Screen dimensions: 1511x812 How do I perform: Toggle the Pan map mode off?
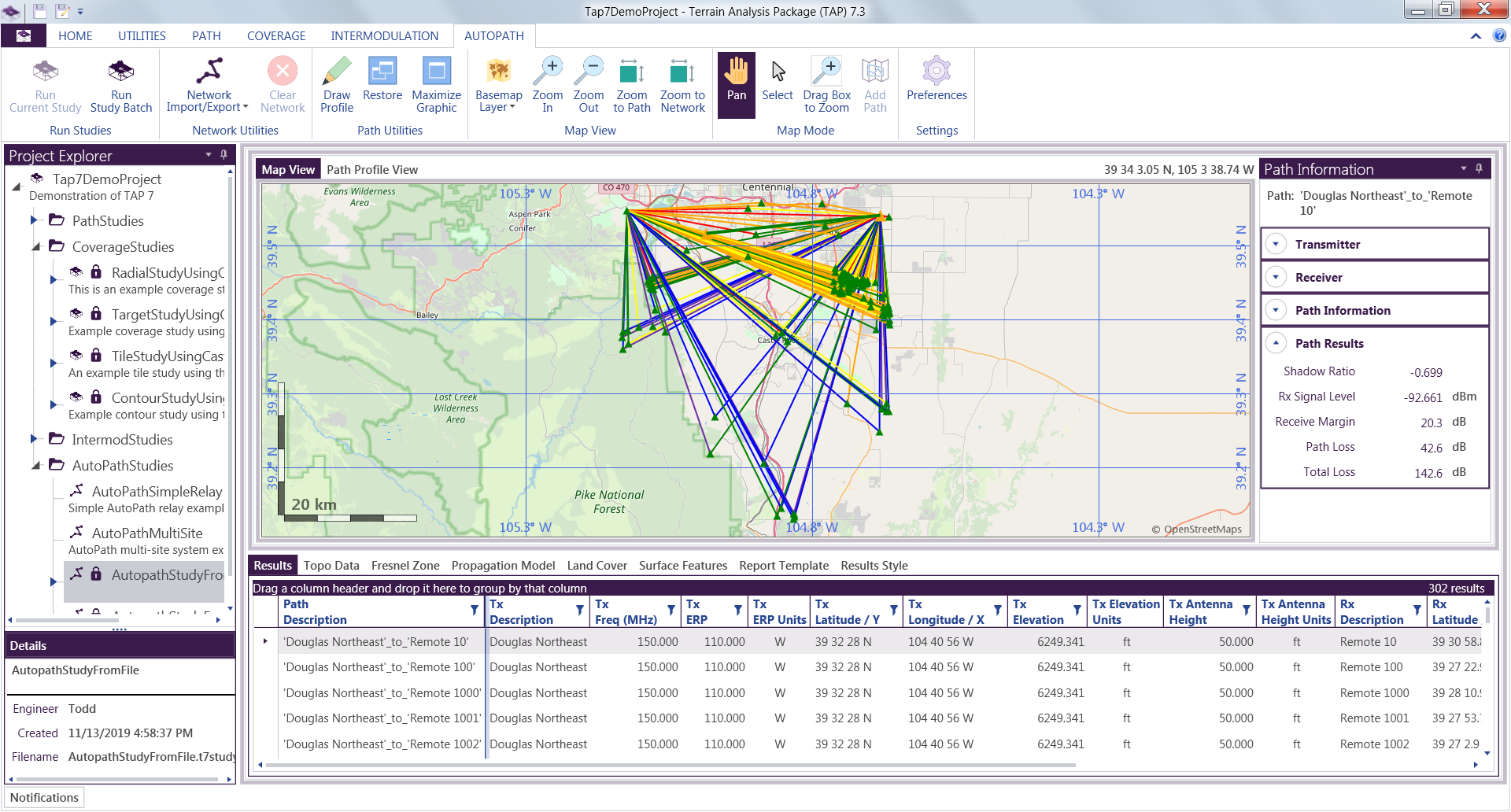[736, 84]
